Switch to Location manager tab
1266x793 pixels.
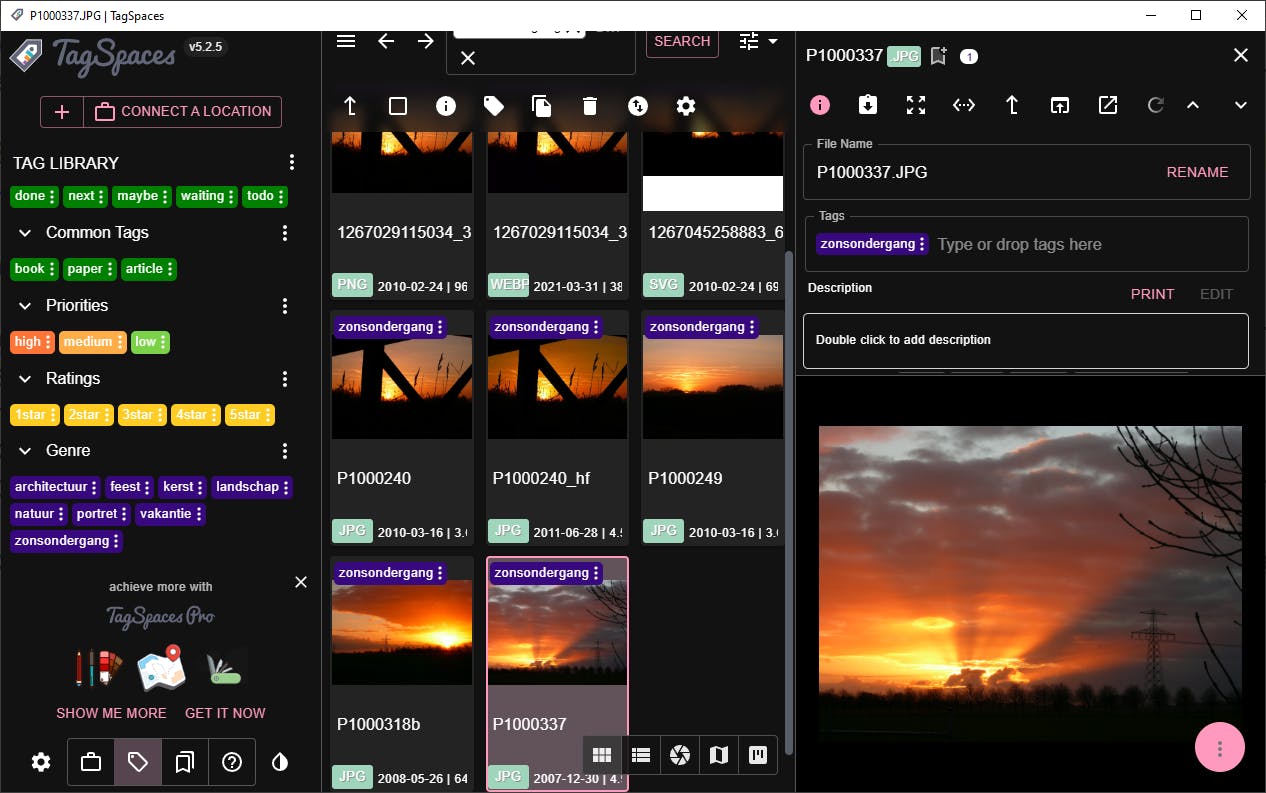tap(91, 762)
